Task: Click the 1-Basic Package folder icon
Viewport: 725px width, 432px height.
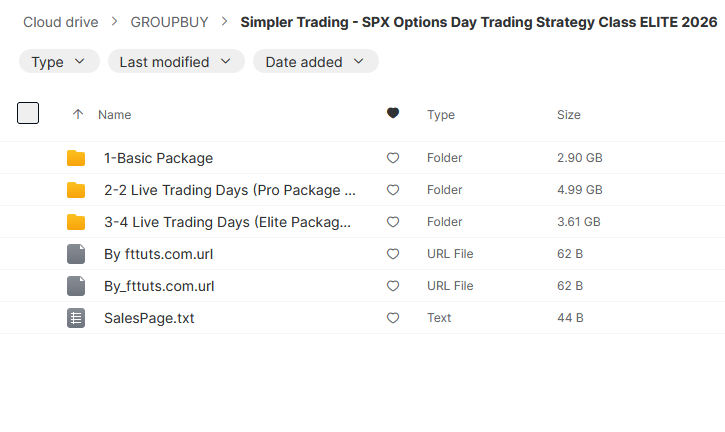Action: [76, 158]
